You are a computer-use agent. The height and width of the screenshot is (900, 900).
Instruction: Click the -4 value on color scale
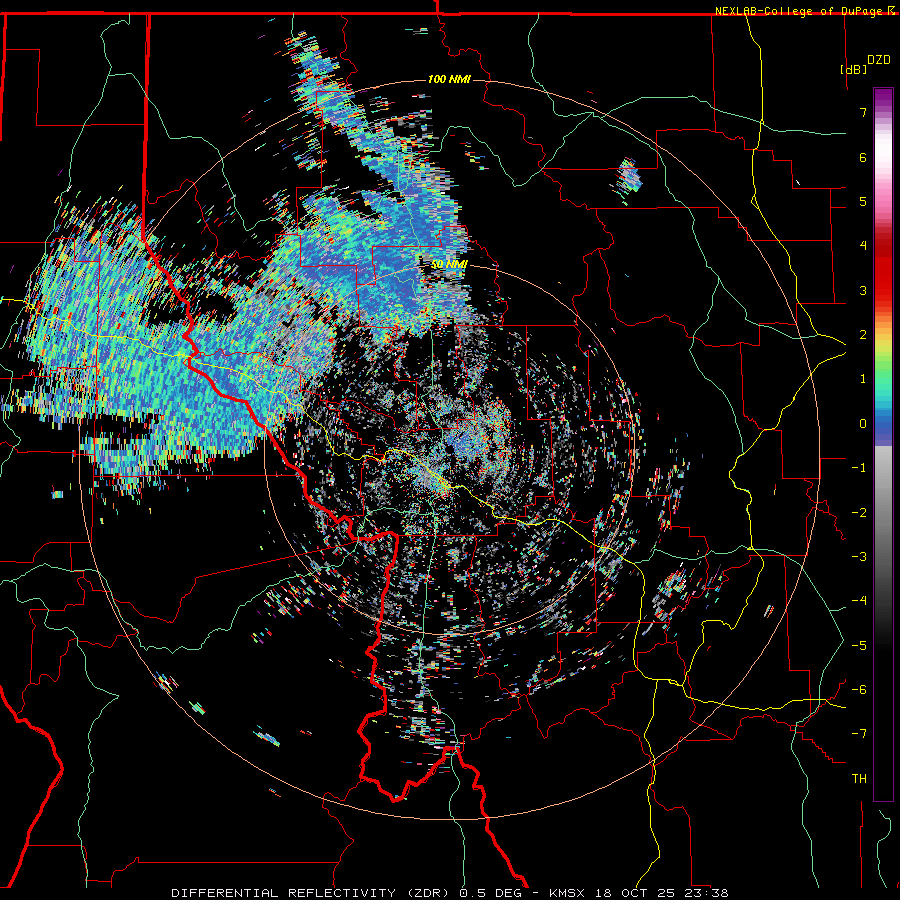click(x=859, y=601)
